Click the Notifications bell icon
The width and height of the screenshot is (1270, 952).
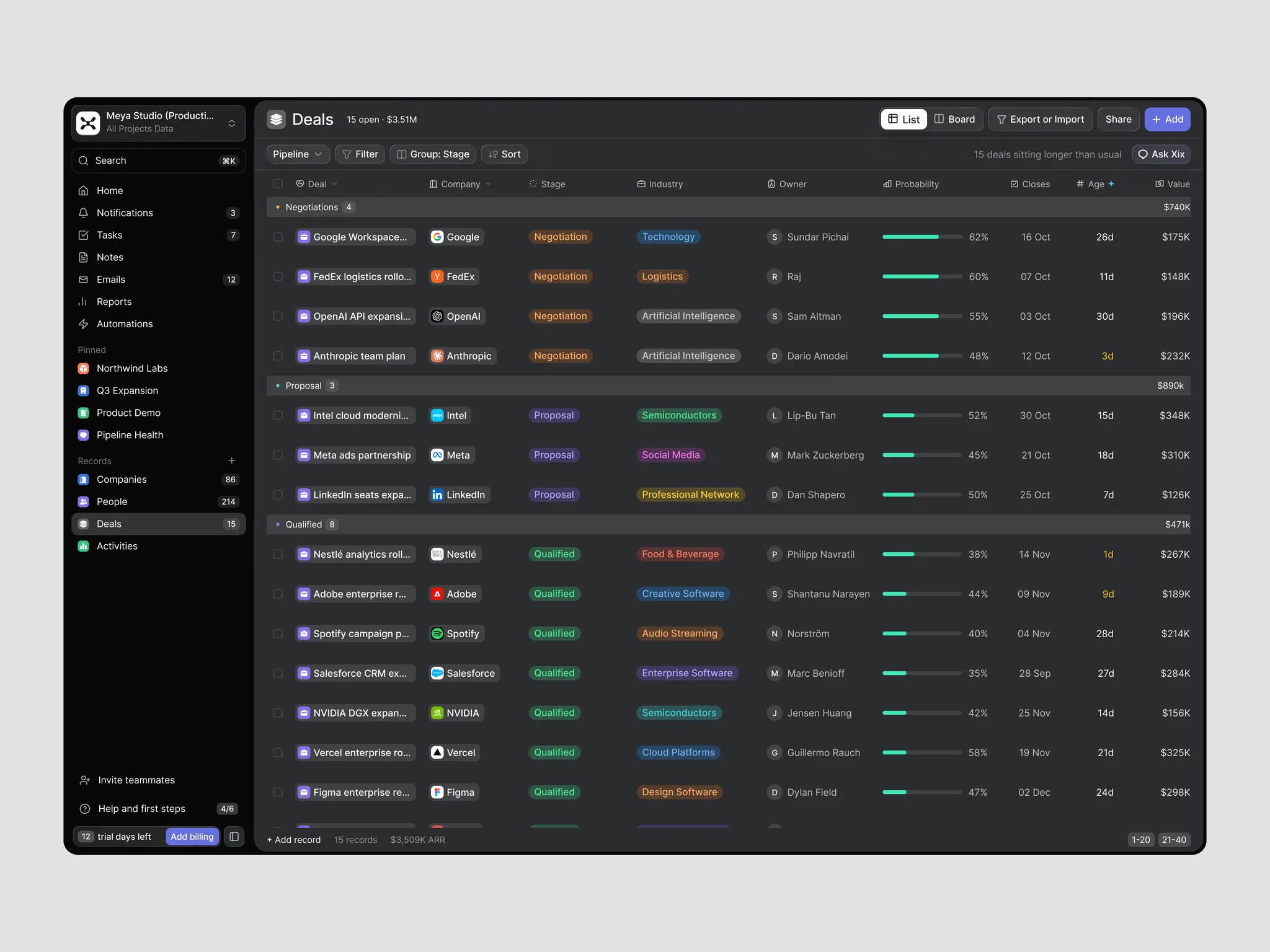(83, 213)
